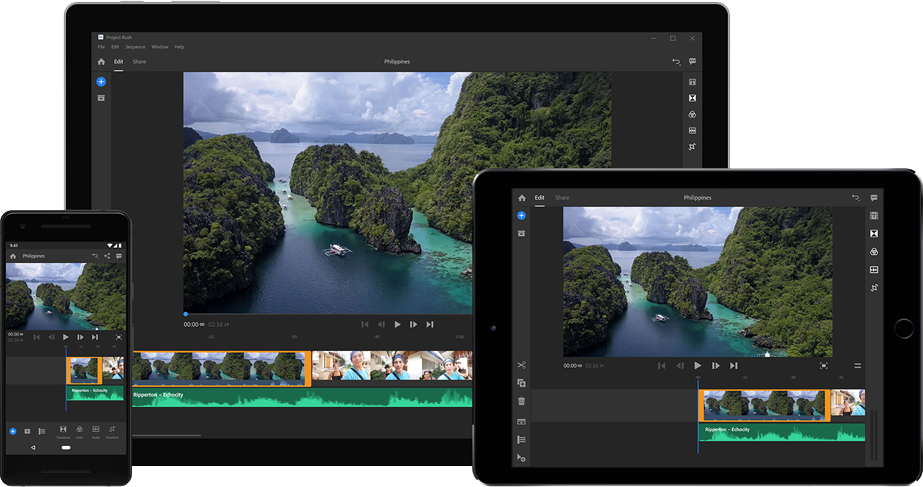Open the Edit menu in desktop menu bar
Viewport: 923px width, 487px height.
point(115,47)
